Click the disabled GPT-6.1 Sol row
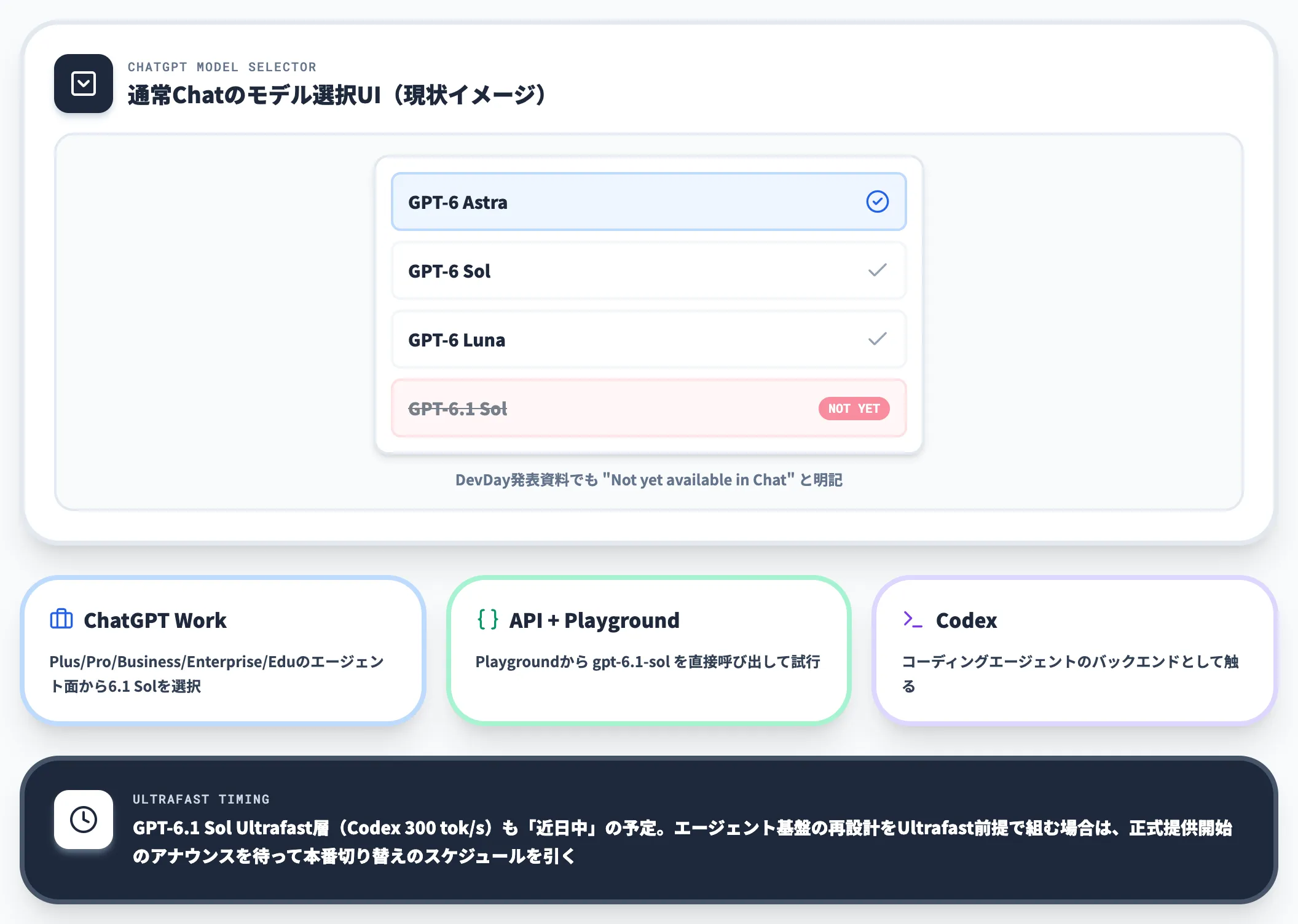1298x924 pixels. click(649, 408)
